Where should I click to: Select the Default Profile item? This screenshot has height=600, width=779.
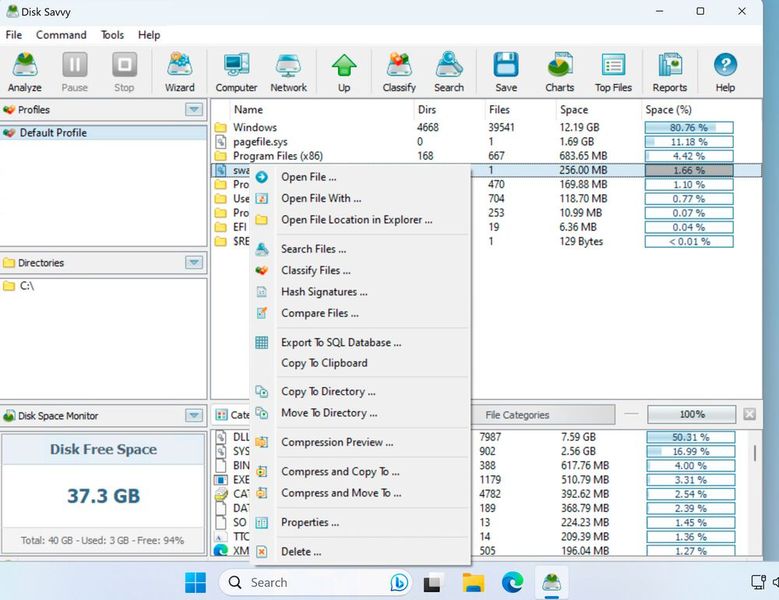[53, 133]
